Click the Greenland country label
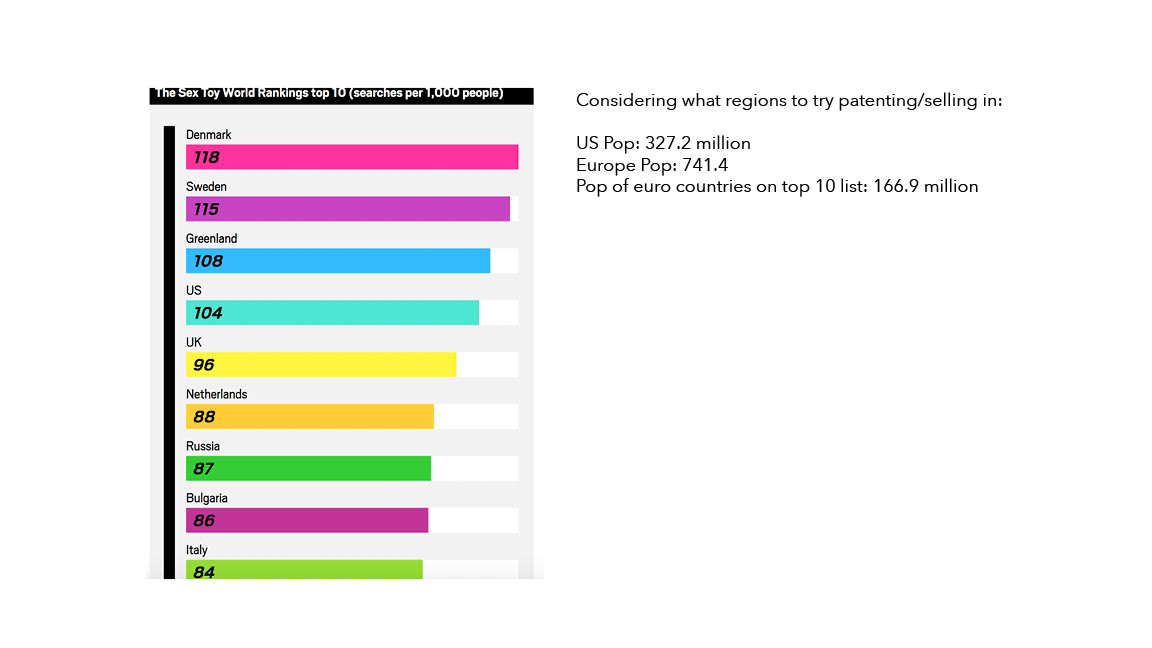Viewport: 1152px width, 648px height. point(212,239)
